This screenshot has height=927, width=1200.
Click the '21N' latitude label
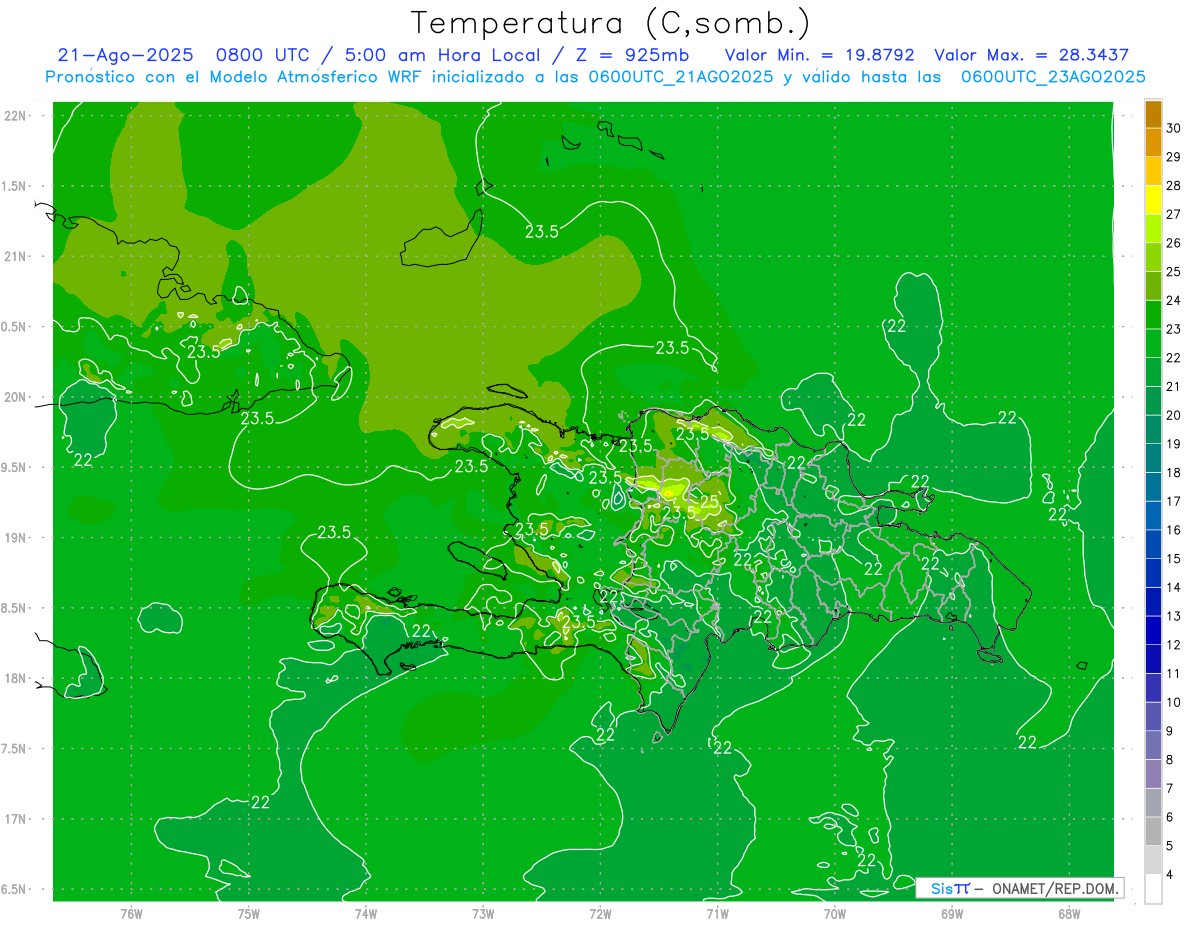tap(15, 256)
